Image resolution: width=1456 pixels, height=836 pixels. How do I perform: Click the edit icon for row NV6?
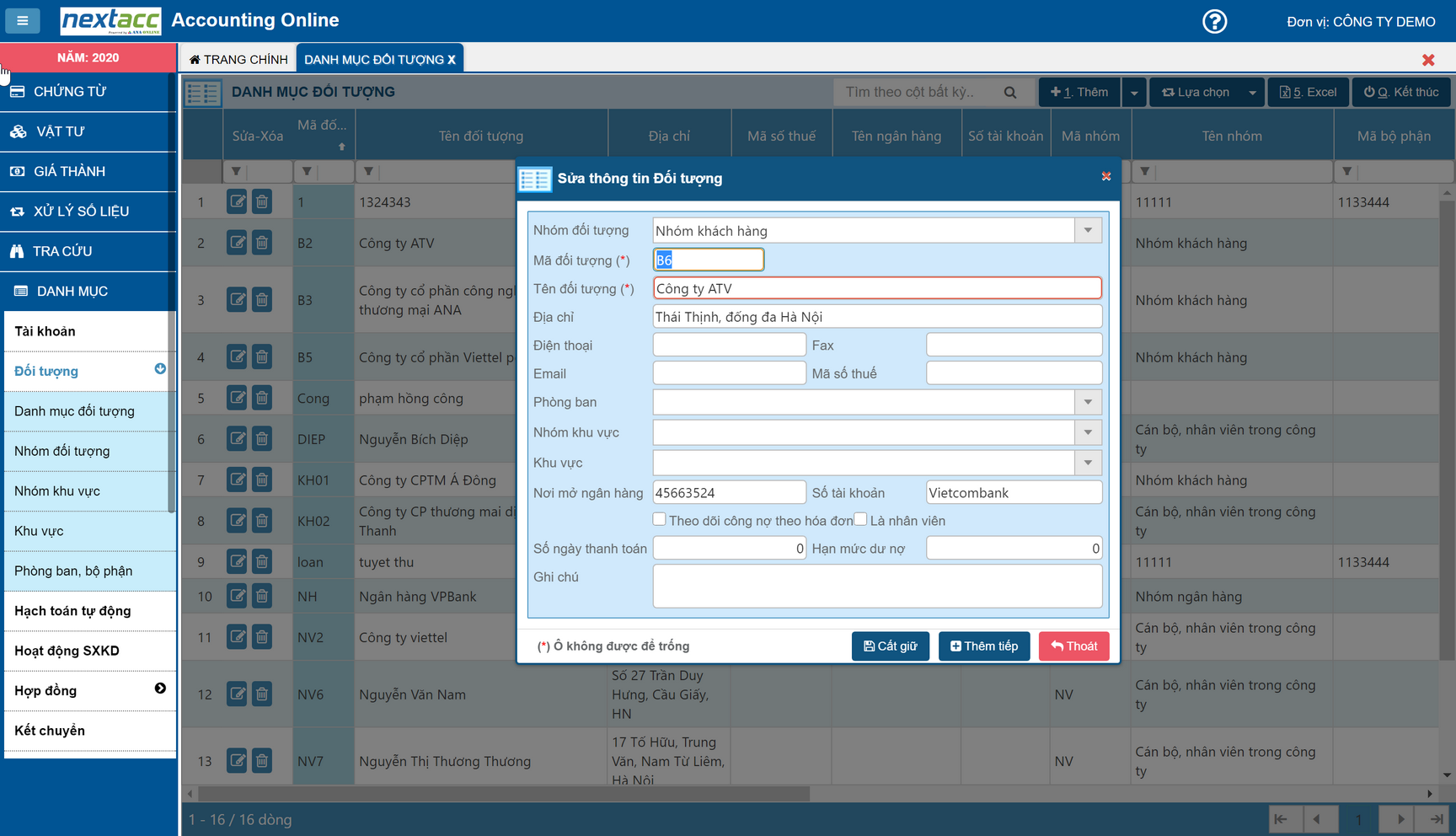tap(237, 694)
